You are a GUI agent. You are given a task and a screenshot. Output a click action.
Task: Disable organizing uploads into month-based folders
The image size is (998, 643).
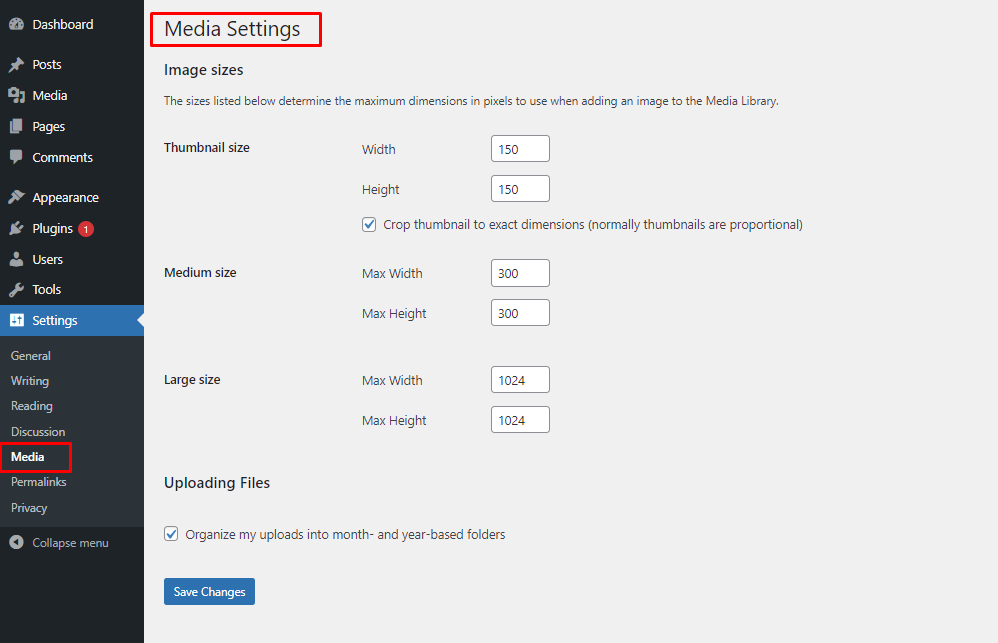coord(171,533)
